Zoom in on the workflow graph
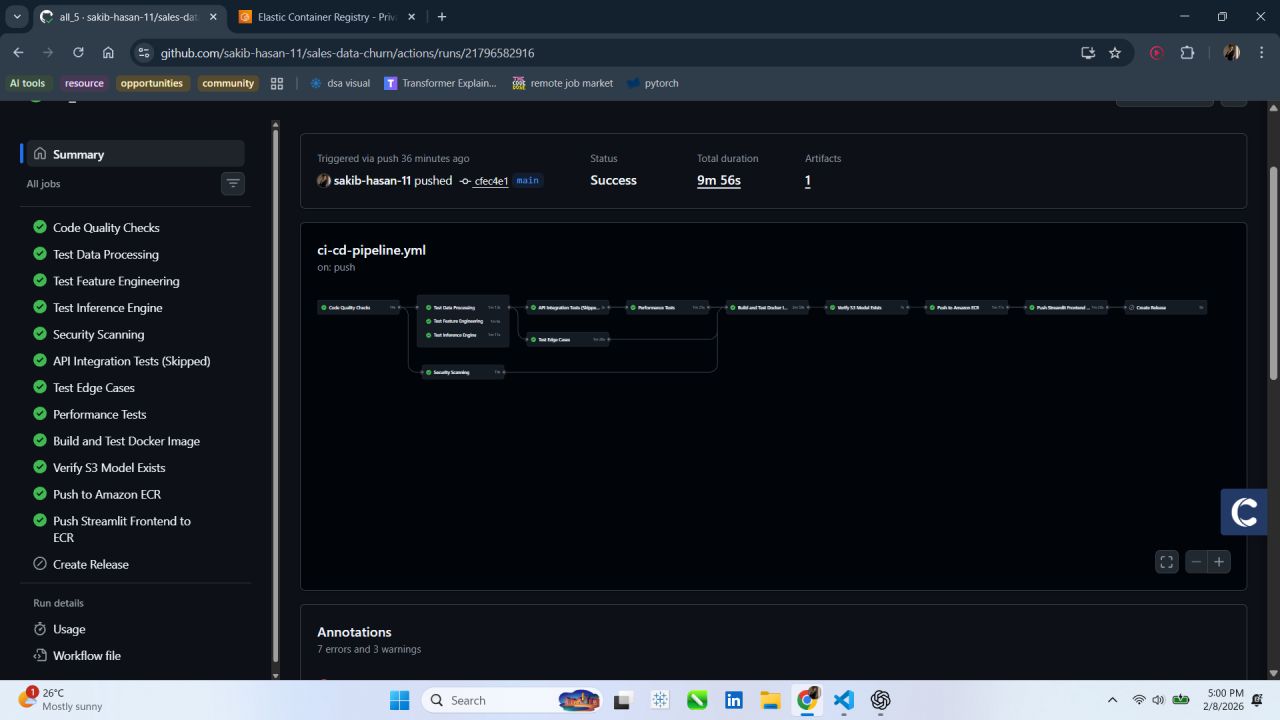 click(x=1219, y=561)
